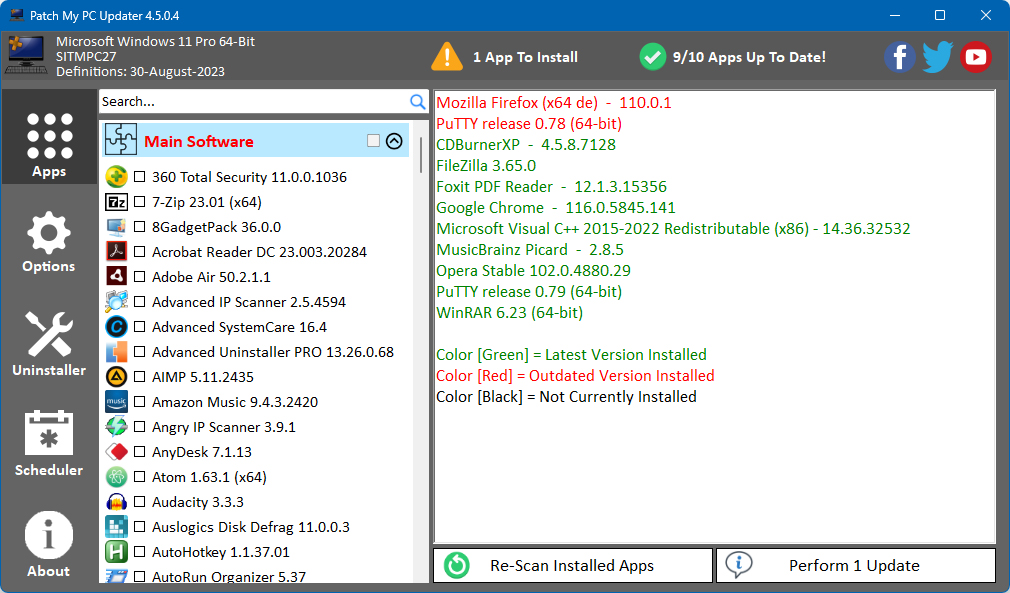This screenshot has width=1010, height=593.
Task: Select WinRAR 6.23 (64-bit) entry
Action: tap(510, 313)
